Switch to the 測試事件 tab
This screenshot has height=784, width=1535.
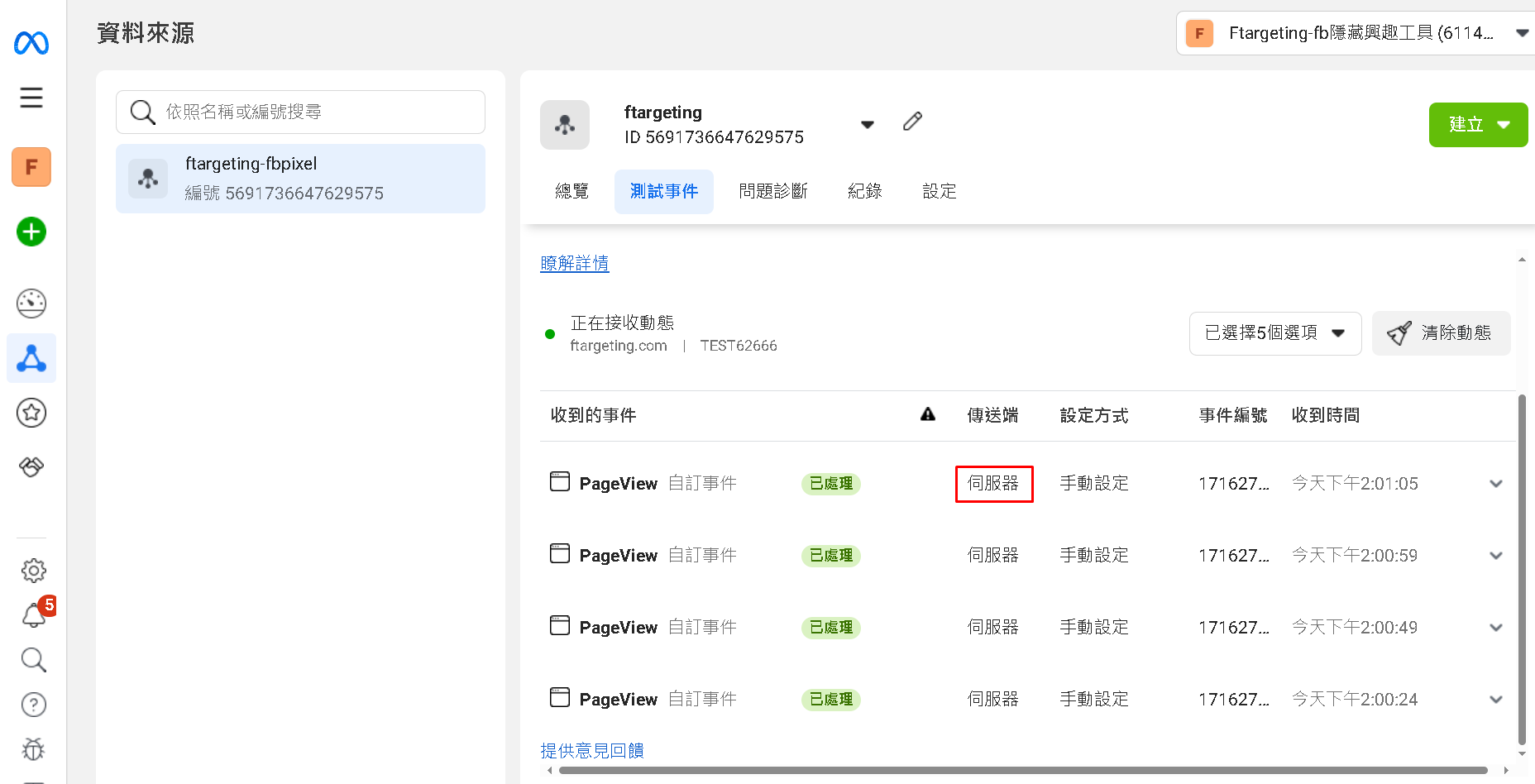[664, 192]
